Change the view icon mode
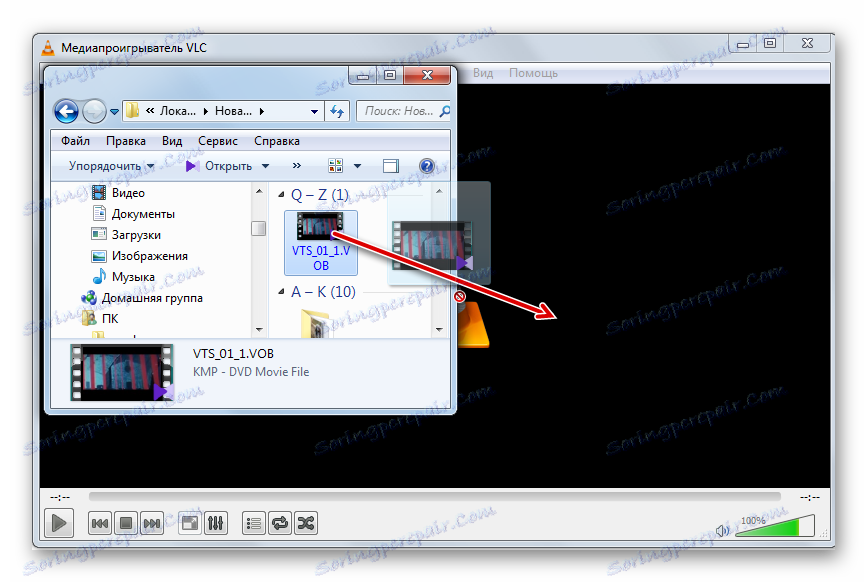This screenshot has width=867, height=582. tap(335, 166)
